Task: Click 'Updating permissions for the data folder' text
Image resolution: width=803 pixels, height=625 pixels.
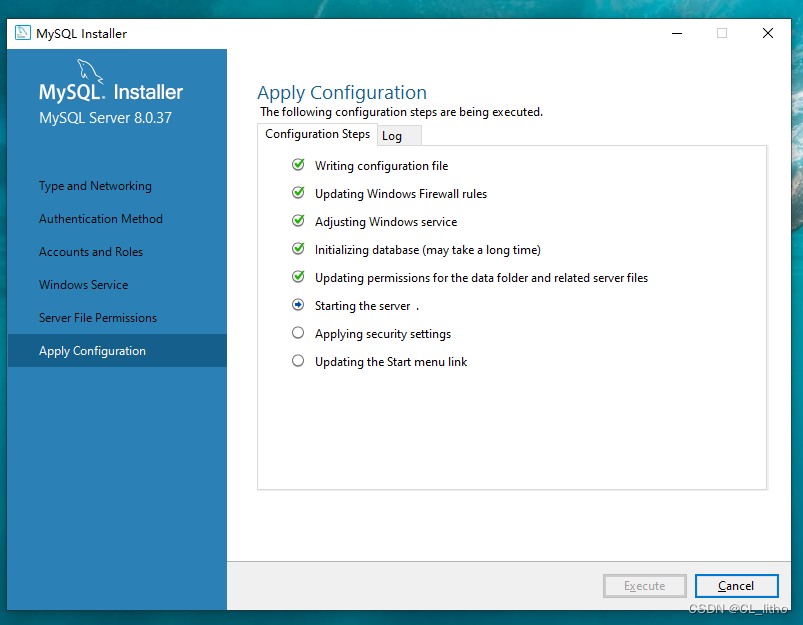Action: pos(481,278)
